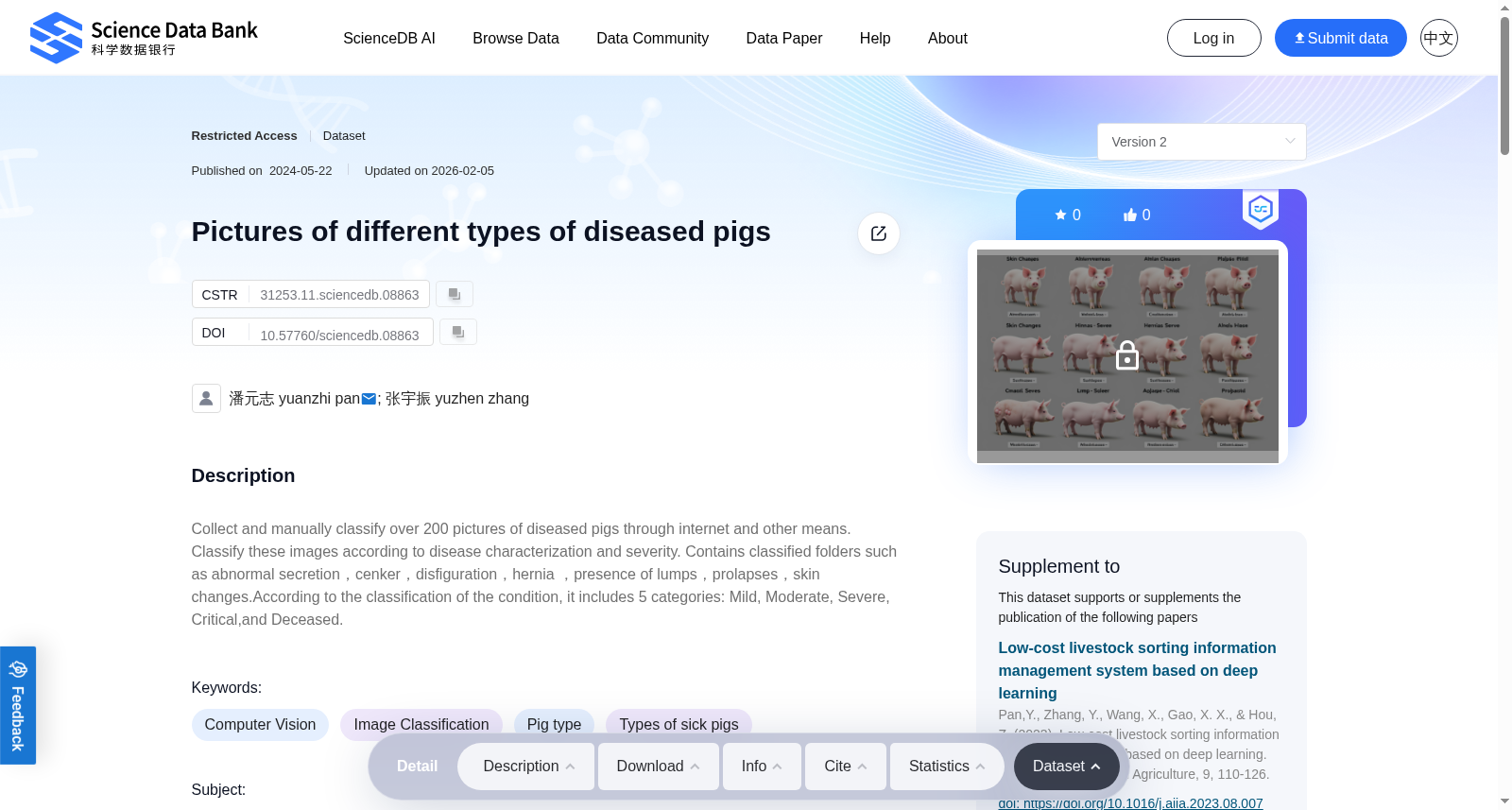Viewport: 1512px width, 810px height.
Task: Select the Pig type keyword tag
Action: (x=554, y=725)
